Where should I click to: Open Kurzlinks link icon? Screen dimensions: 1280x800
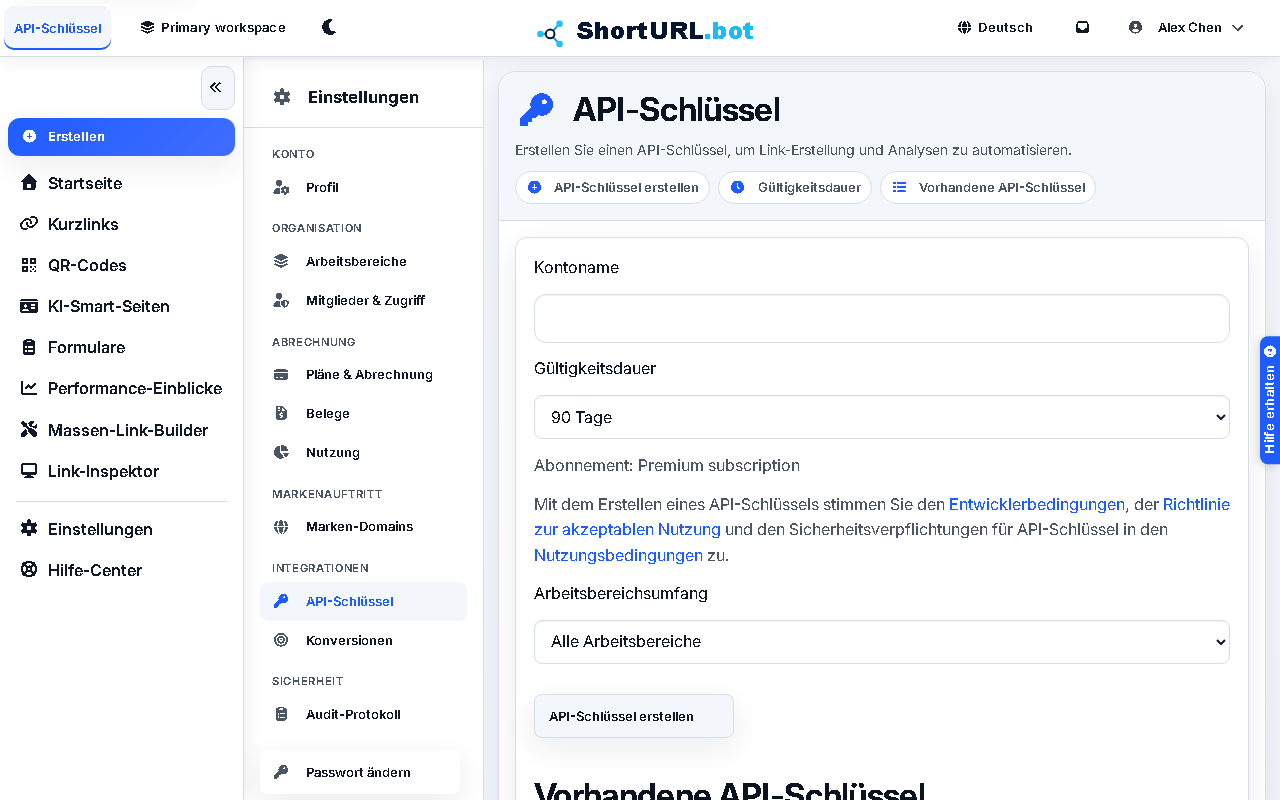coord(29,224)
